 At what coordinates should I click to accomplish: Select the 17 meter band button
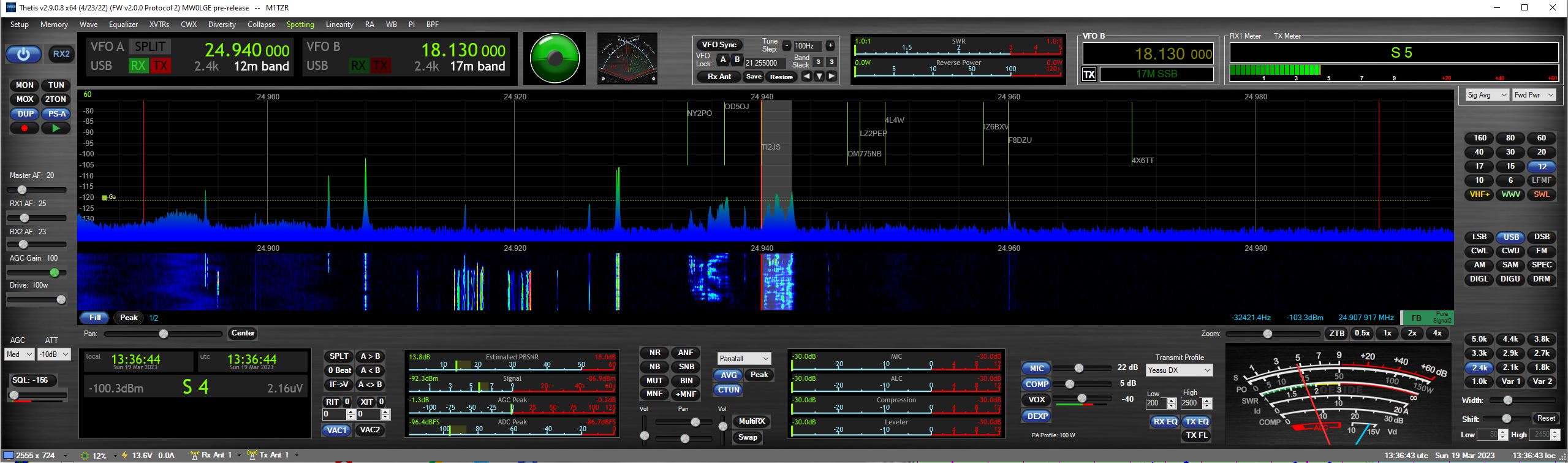point(1479,166)
